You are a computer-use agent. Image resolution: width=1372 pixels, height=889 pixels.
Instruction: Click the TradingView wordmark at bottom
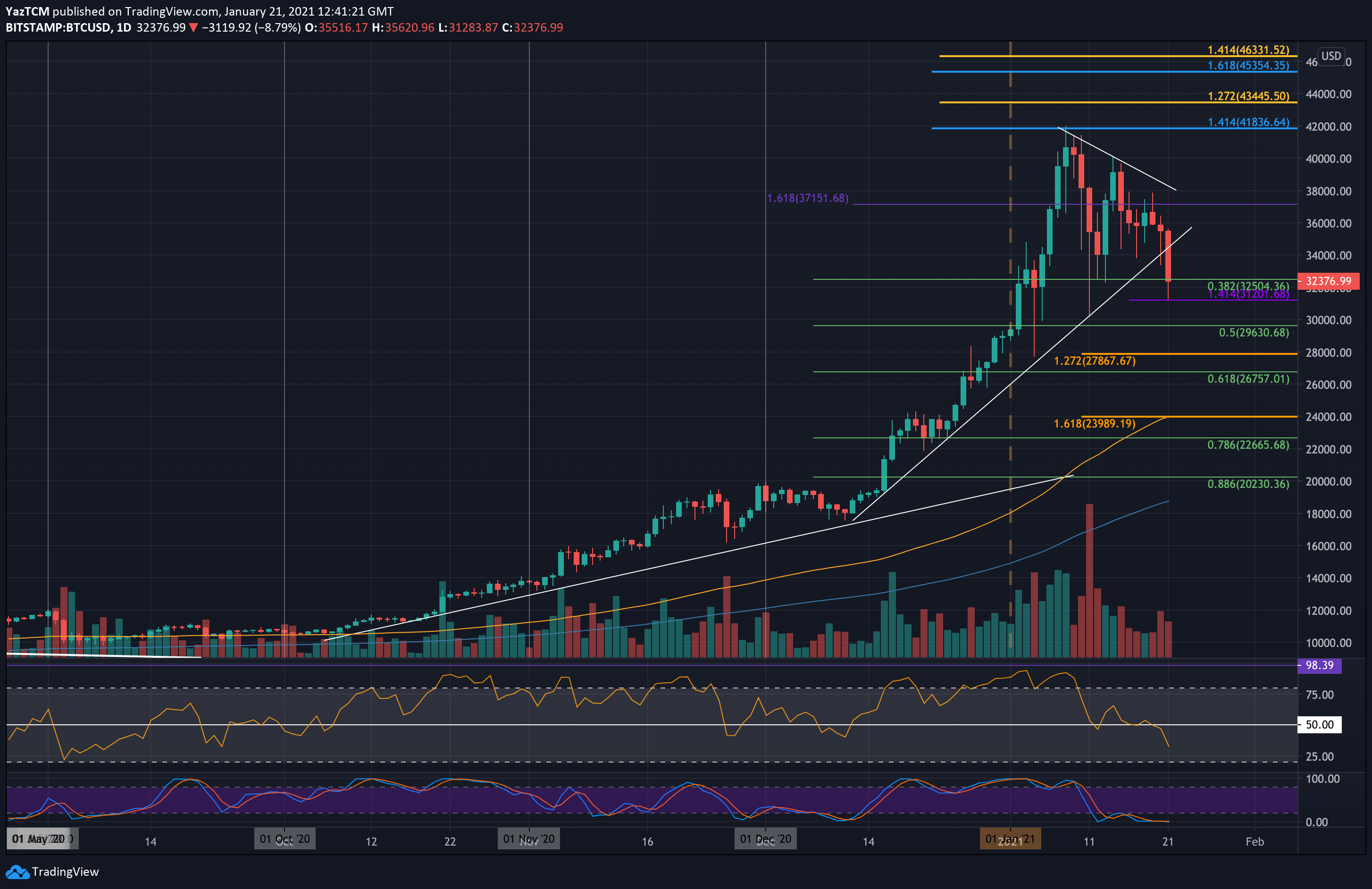tap(65, 872)
